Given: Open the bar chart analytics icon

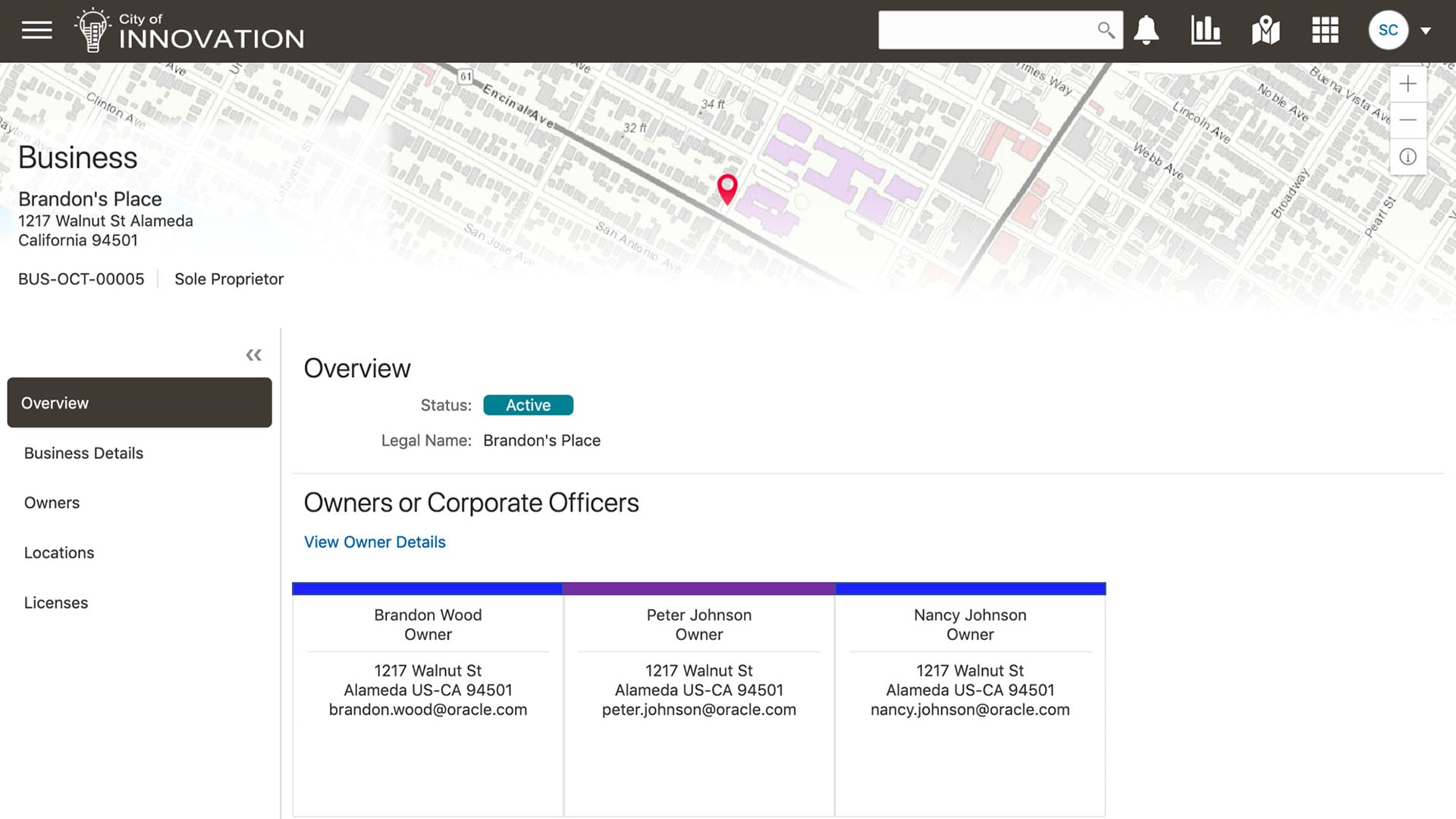Looking at the screenshot, I should (x=1205, y=30).
